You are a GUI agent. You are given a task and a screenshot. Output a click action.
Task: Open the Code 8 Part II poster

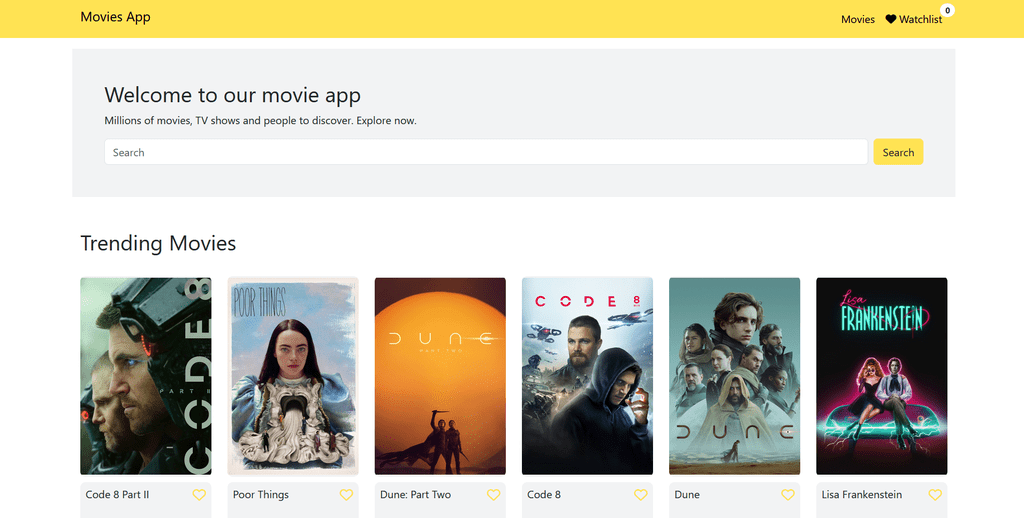146,376
